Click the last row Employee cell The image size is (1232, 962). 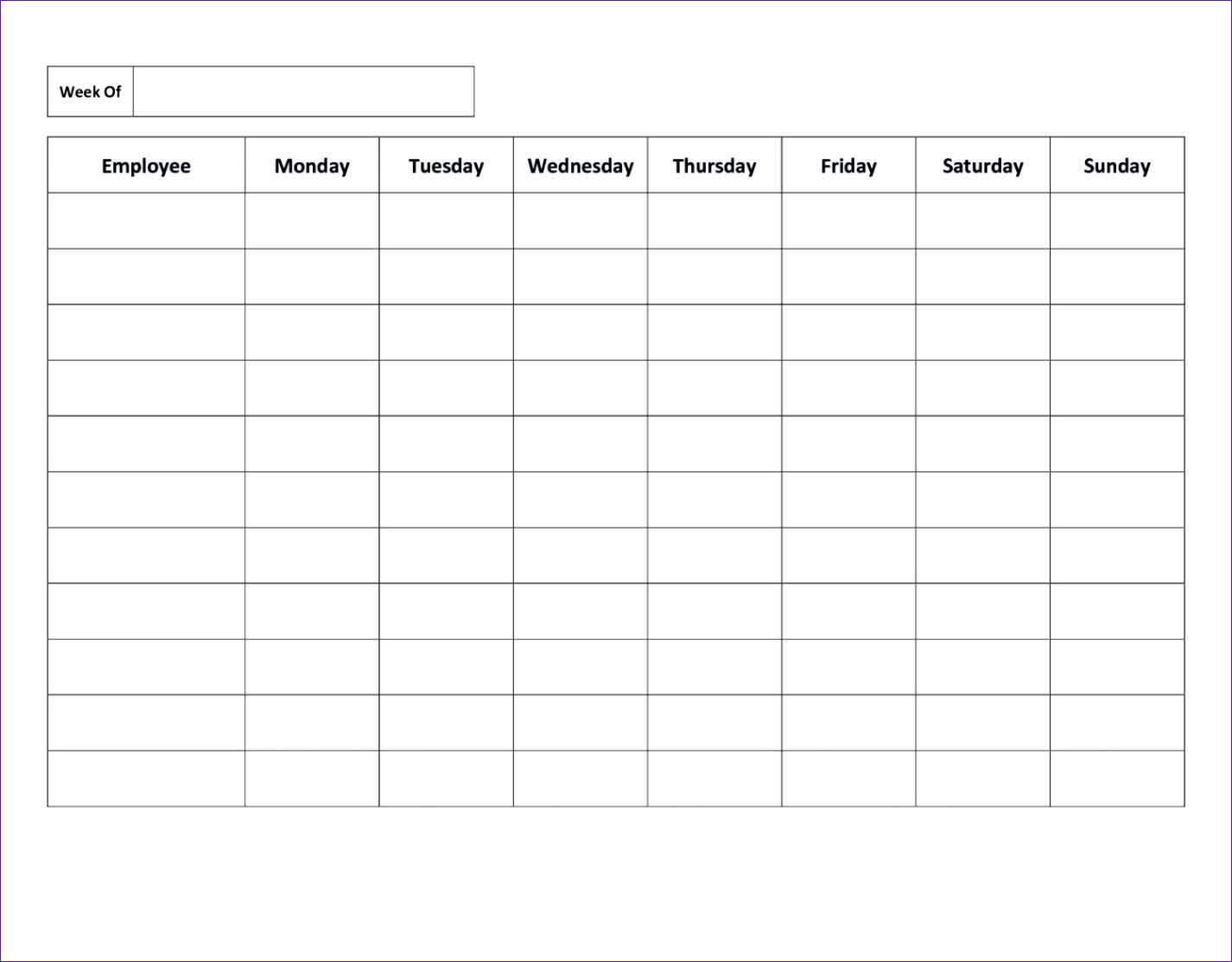point(146,778)
